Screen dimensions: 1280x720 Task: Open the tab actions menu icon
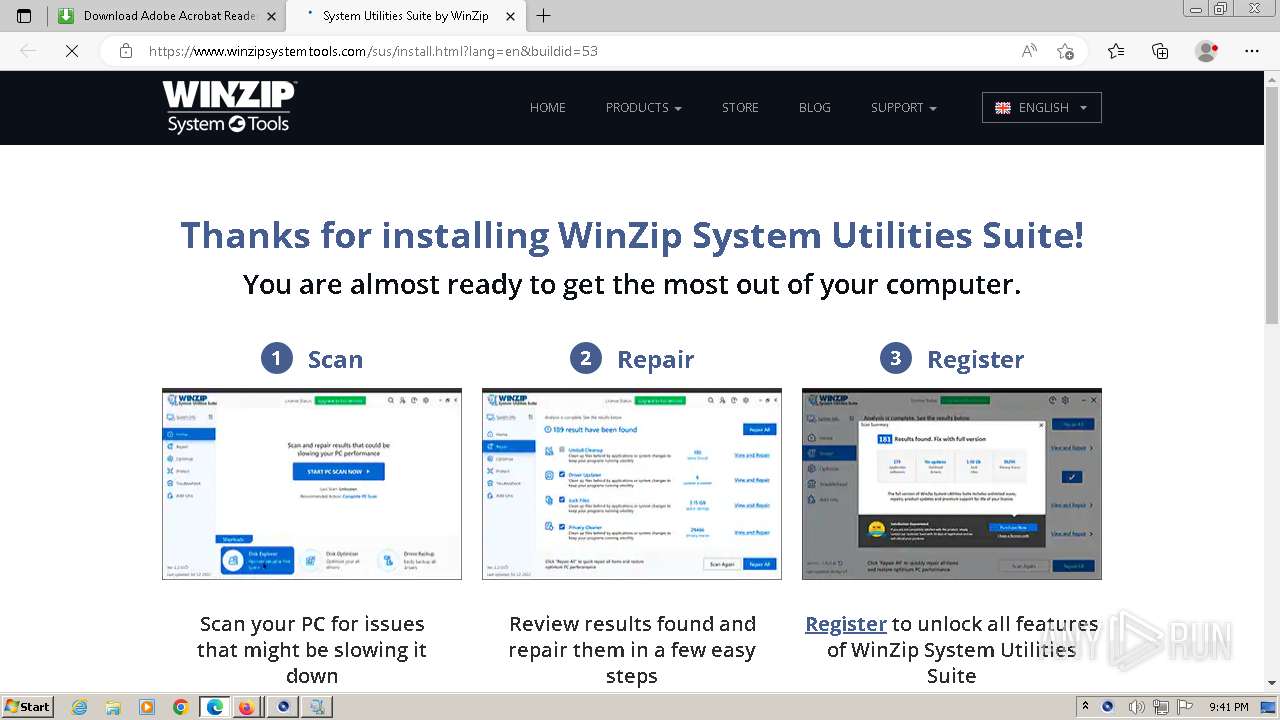click(x=24, y=16)
